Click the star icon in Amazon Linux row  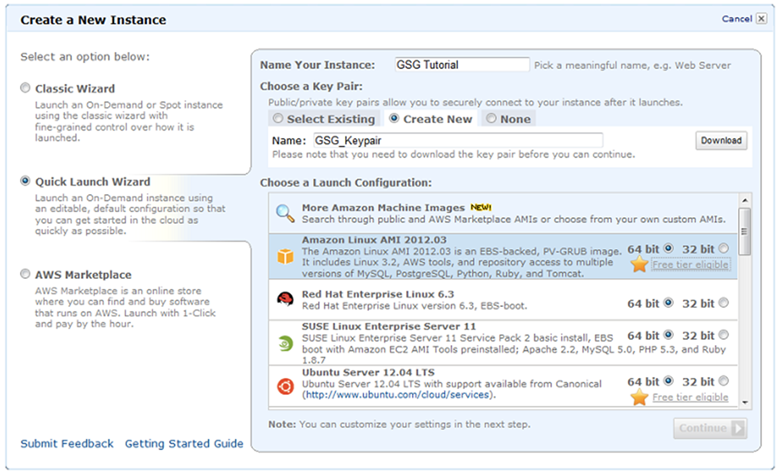(x=639, y=264)
